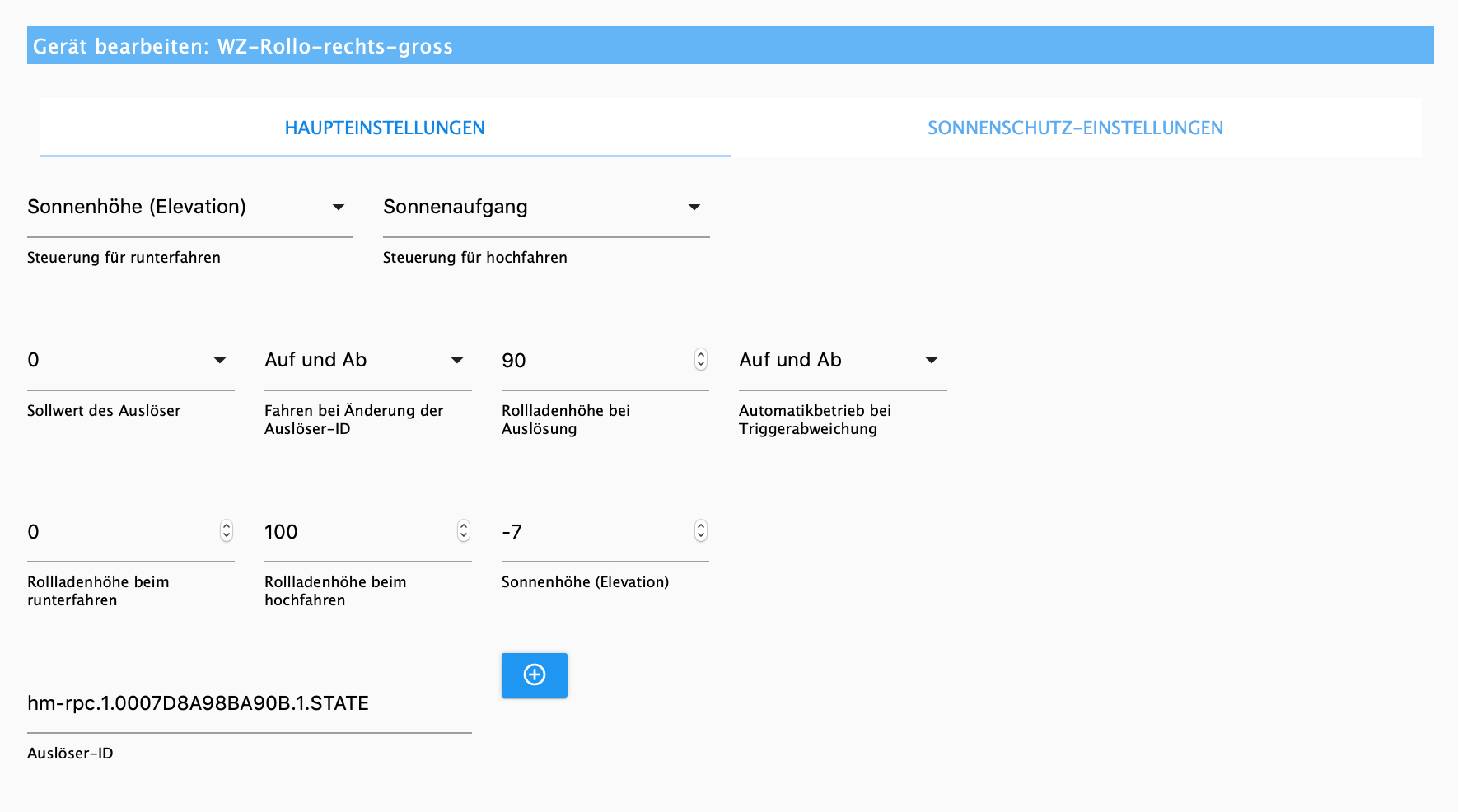
Task: Open Automatikbetrieb bei Triggerabweichung dropdown
Action: tap(843, 360)
